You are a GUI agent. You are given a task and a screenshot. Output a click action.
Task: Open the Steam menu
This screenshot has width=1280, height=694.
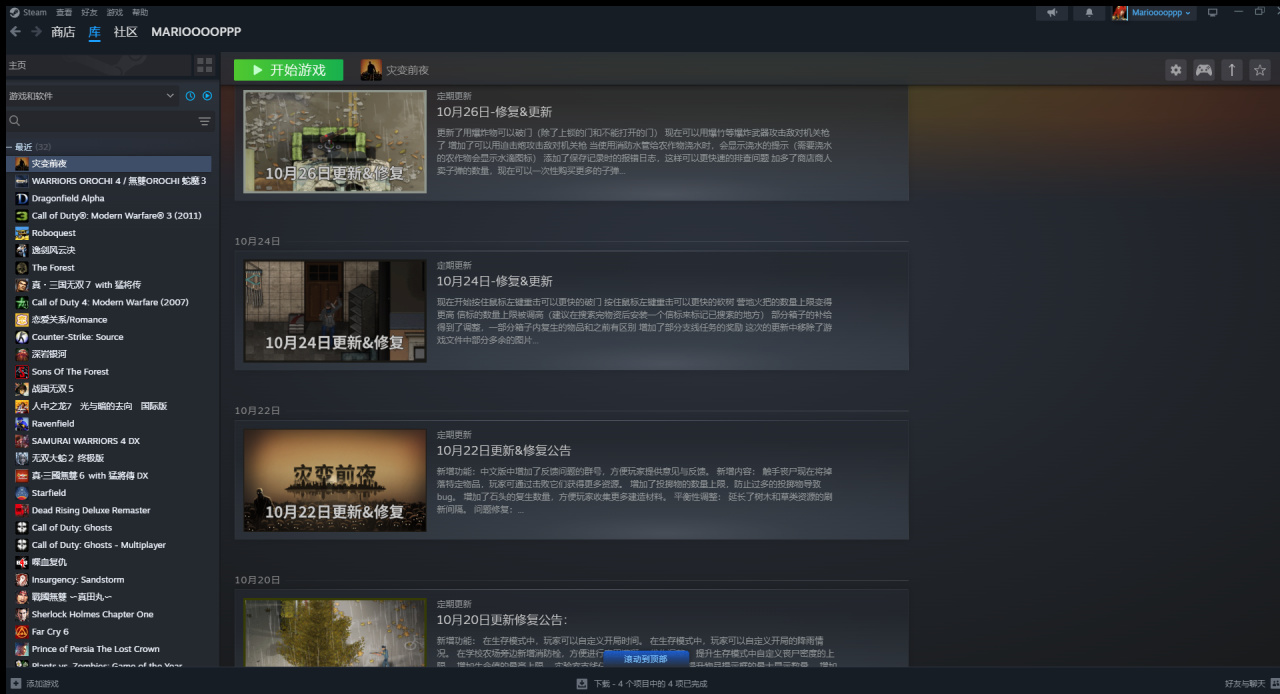[x=29, y=12]
